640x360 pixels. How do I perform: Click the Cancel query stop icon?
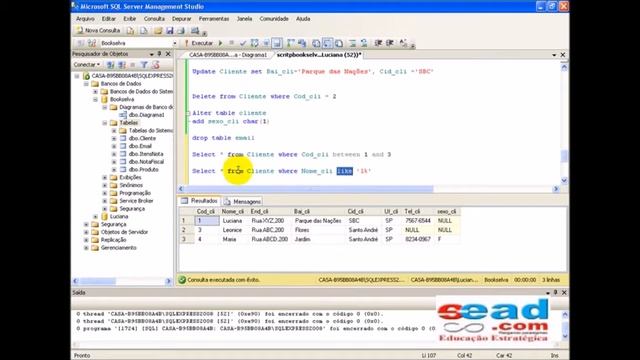click(x=231, y=43)
